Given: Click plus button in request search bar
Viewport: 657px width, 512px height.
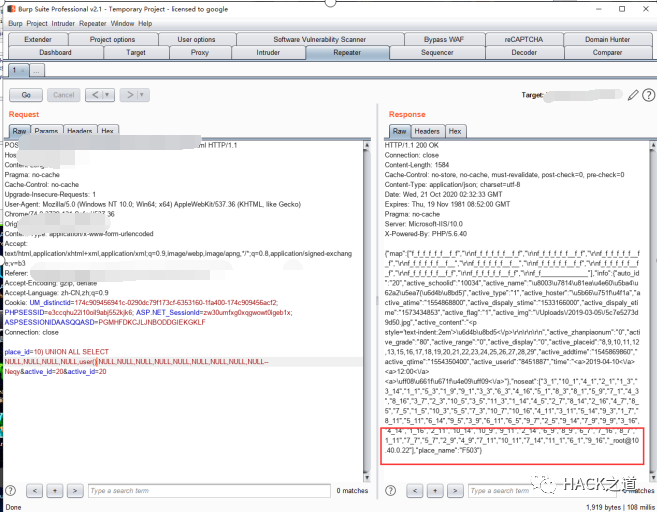Looking at the screenshot, I should pos(55,491).
